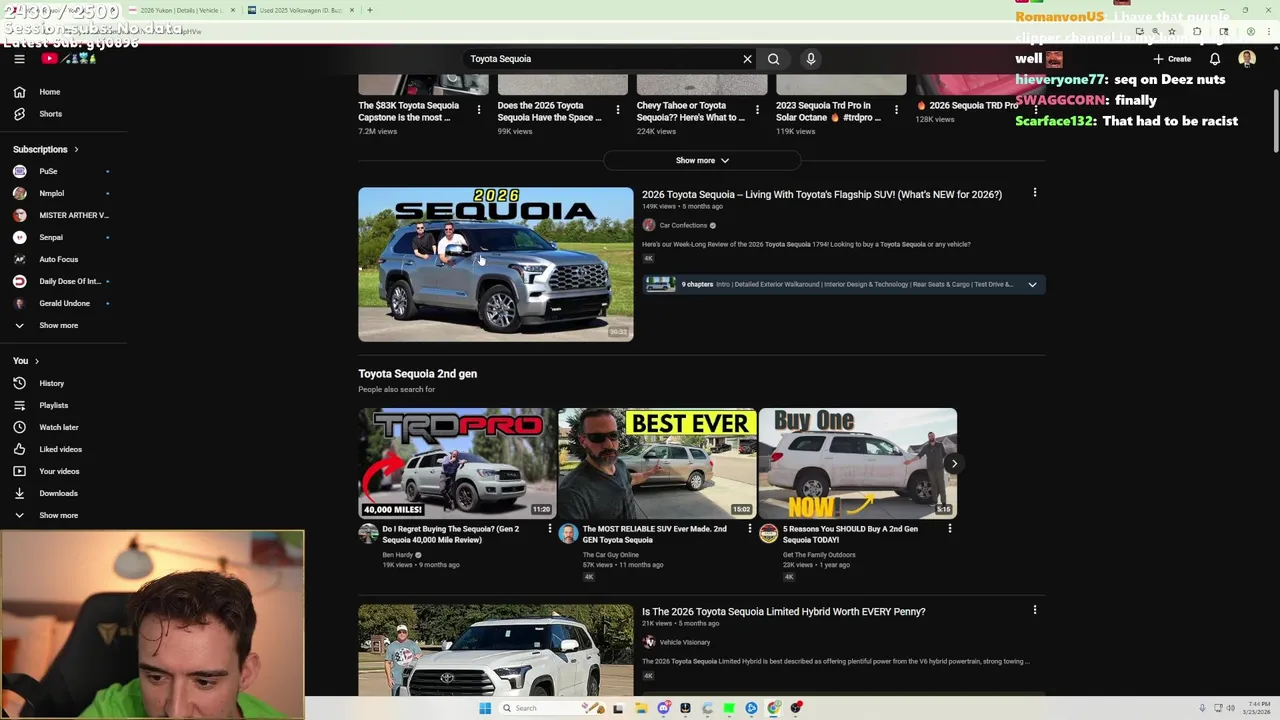Open '2026 Toyota Sequoia – Living With' title

(x=821, y=194)
